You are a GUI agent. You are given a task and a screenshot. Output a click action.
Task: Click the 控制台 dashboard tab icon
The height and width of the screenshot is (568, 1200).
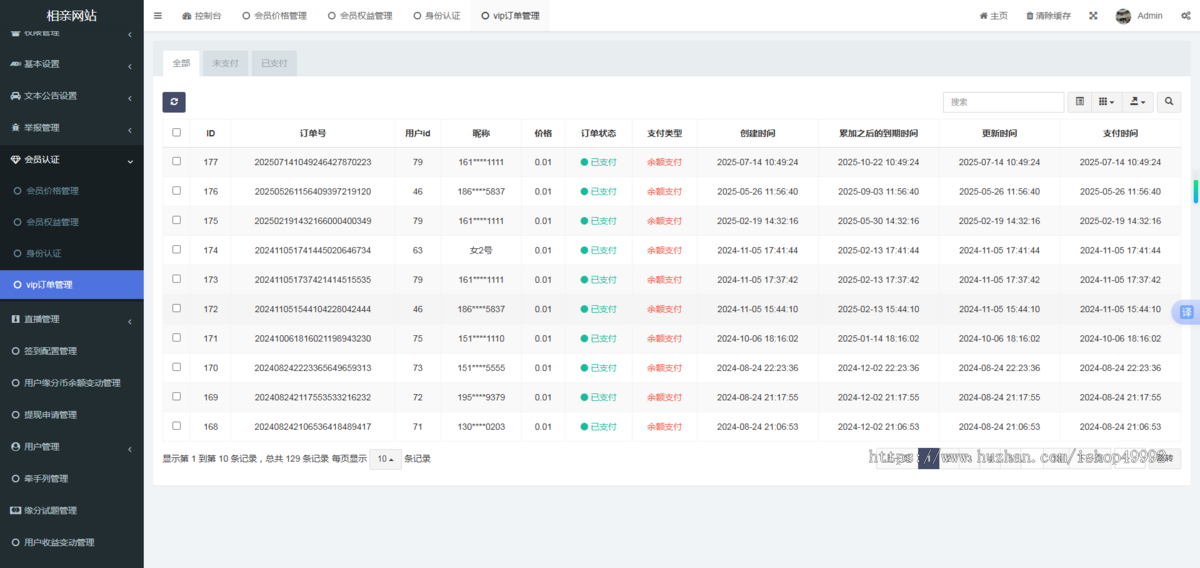[187, 16]
